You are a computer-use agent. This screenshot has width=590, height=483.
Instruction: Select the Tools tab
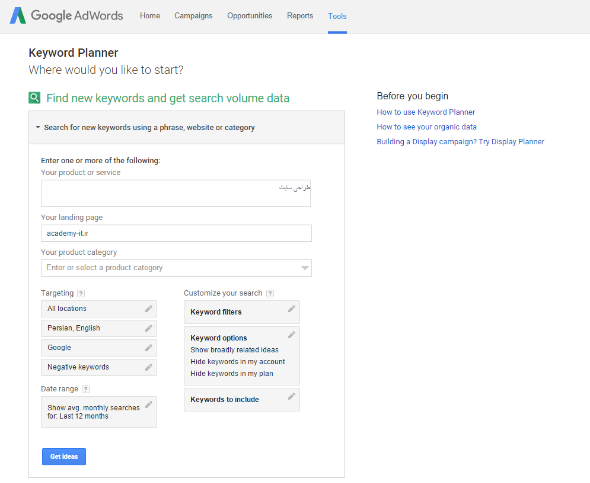click(x=337, y=16)
